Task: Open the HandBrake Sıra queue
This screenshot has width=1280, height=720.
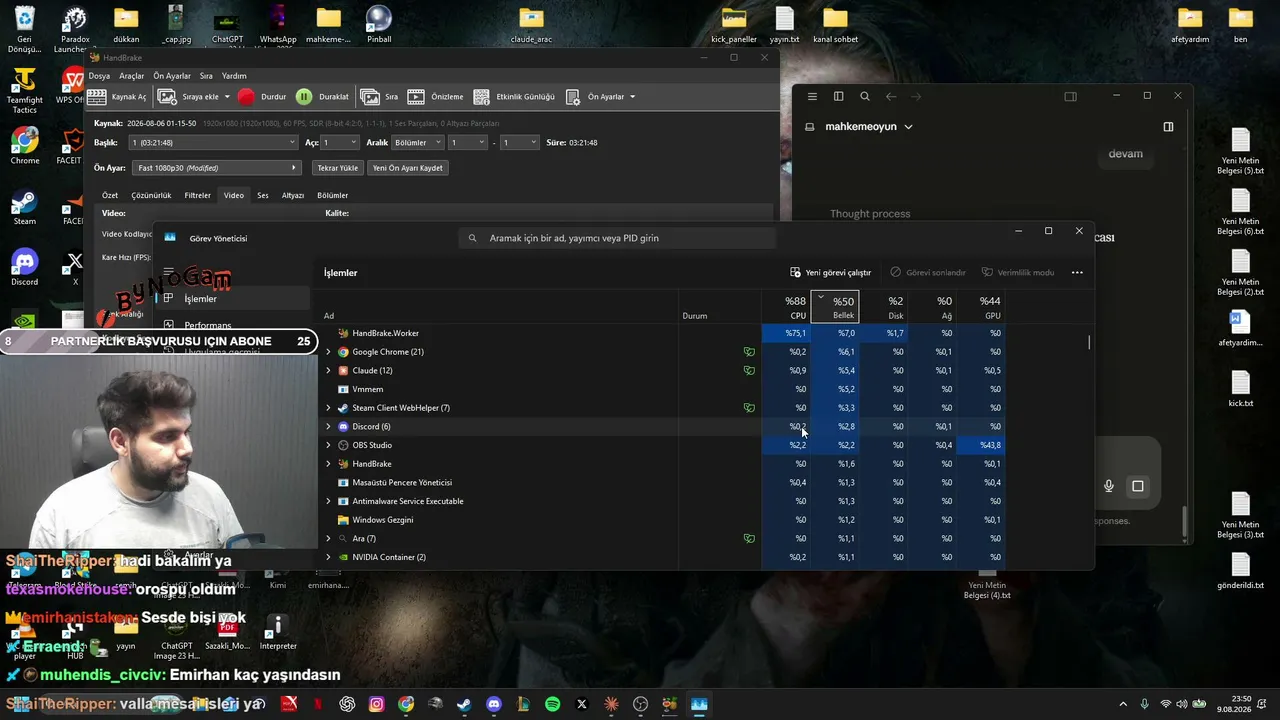Action: (380, 97)
